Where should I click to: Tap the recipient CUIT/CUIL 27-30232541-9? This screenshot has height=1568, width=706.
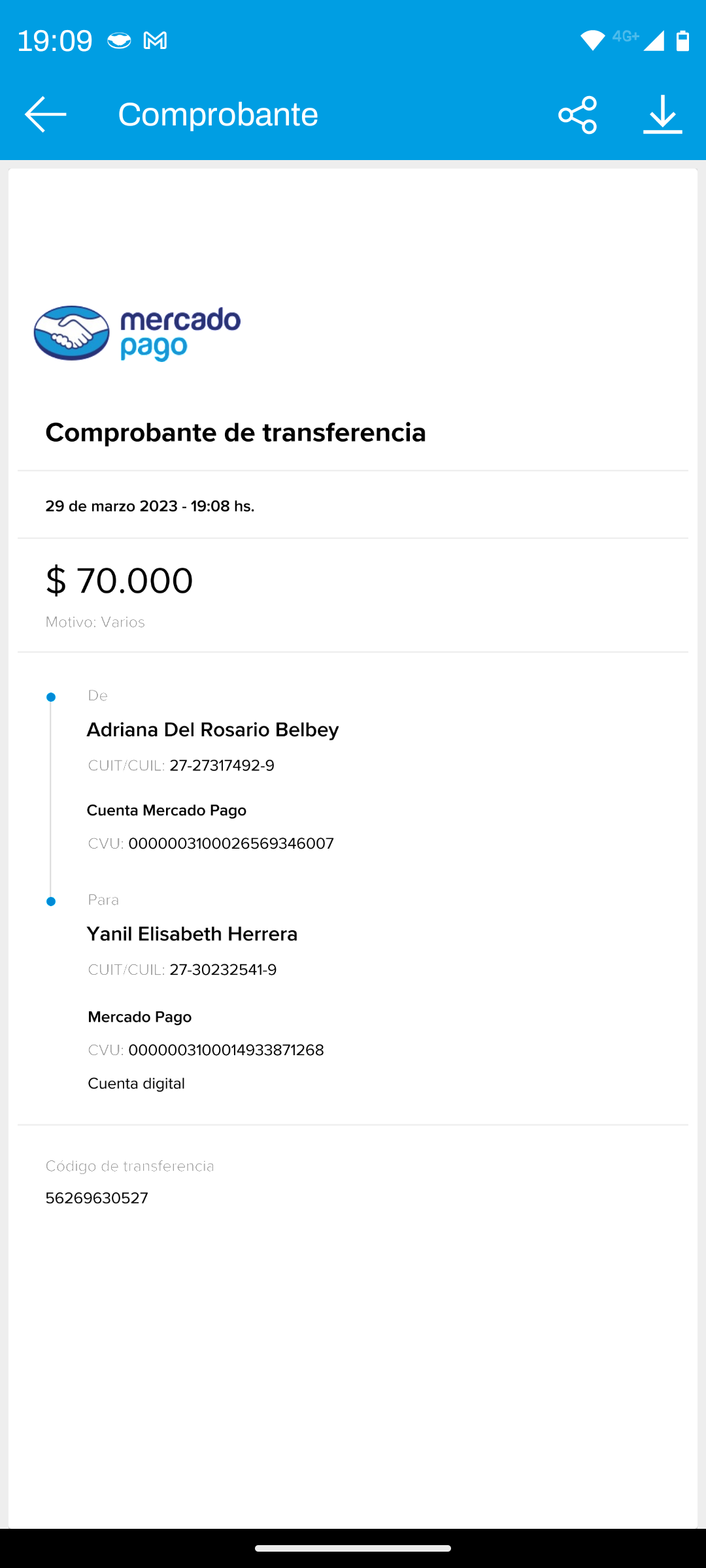coord(223,970)
